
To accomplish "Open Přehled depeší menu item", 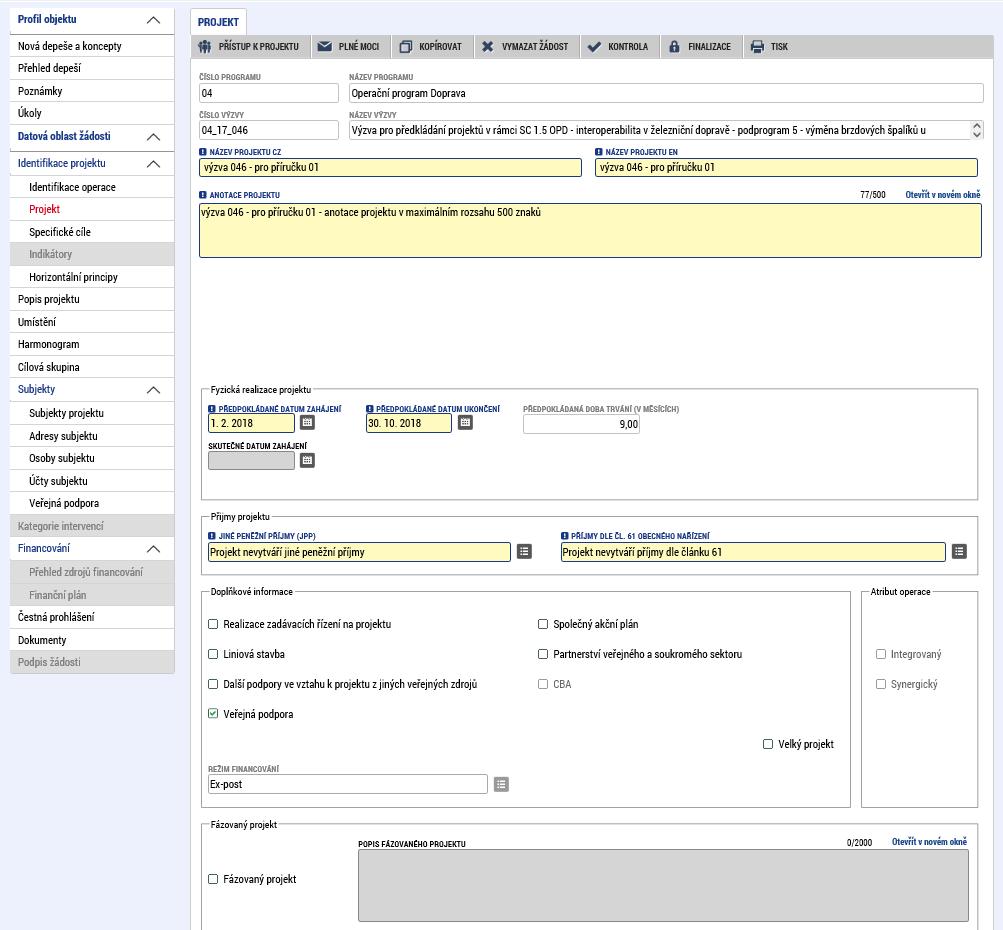I will point(92,68).
